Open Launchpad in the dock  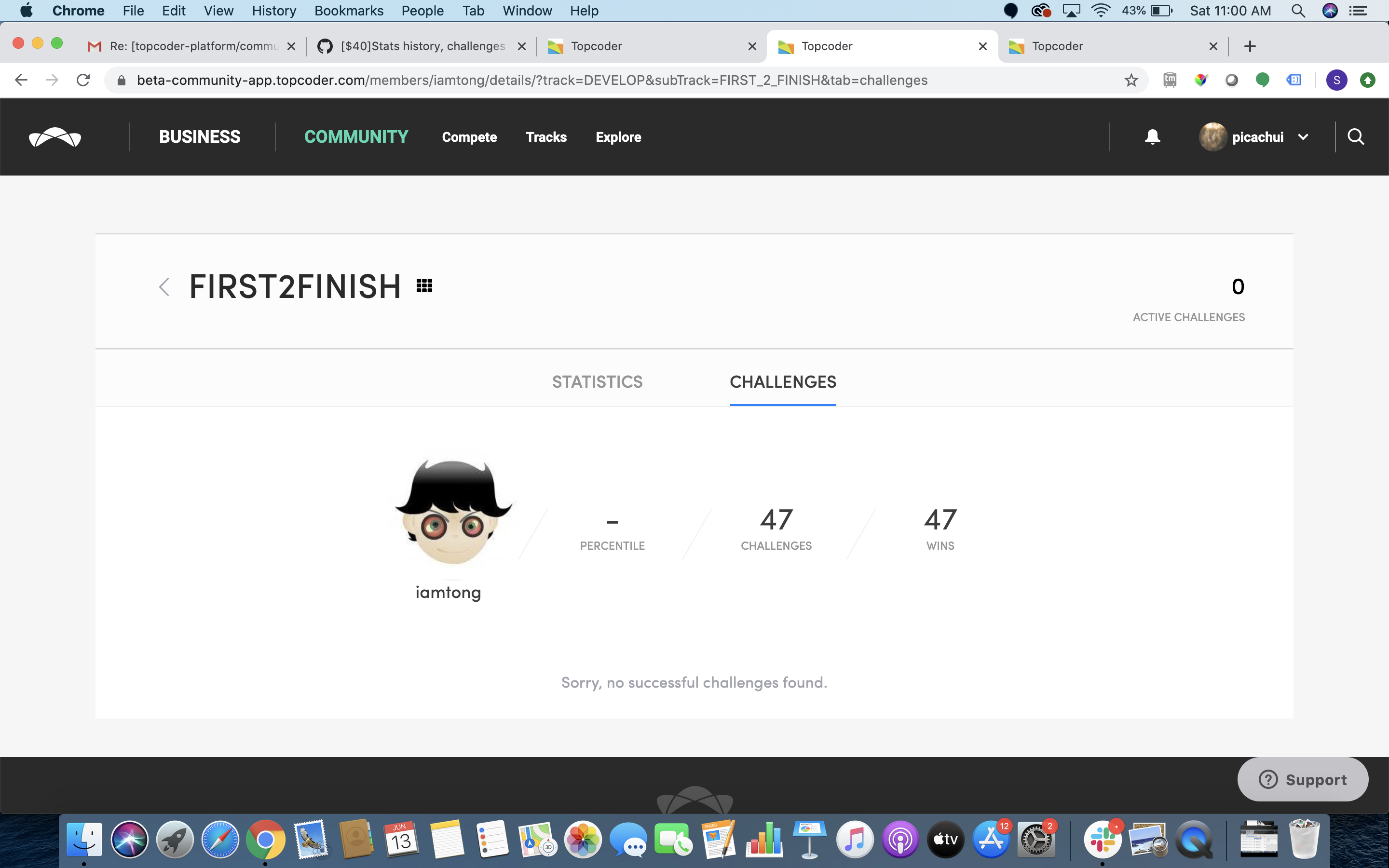click(x=175, y=839)
